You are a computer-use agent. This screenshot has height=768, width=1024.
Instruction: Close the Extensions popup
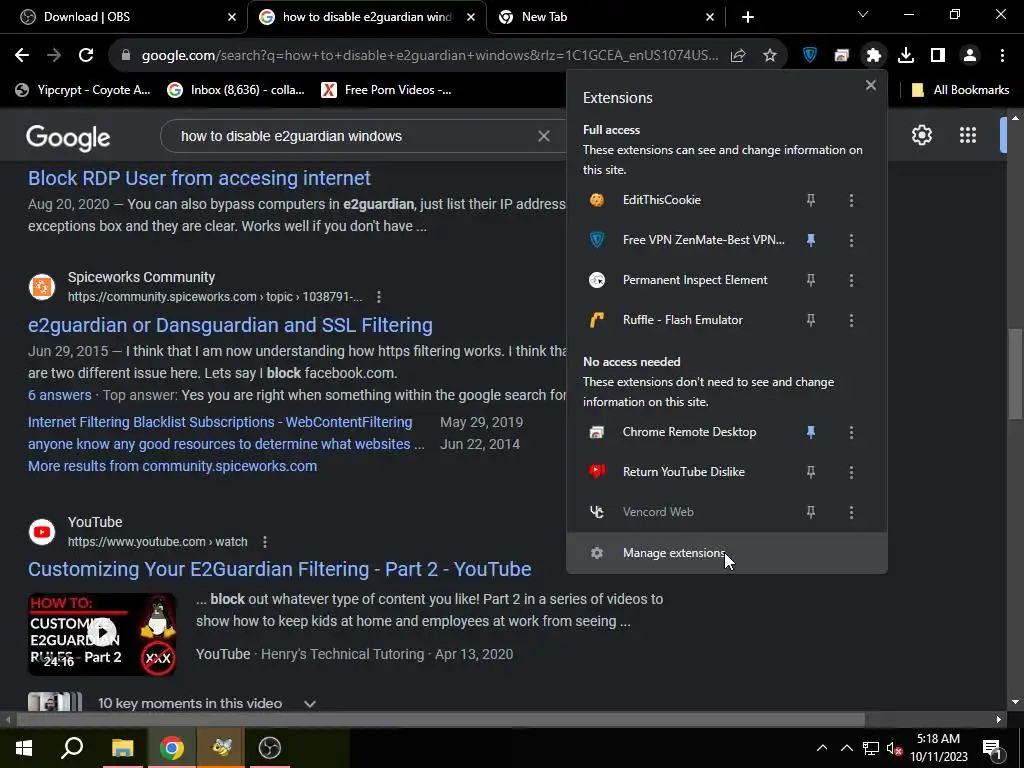click(871, 85)
